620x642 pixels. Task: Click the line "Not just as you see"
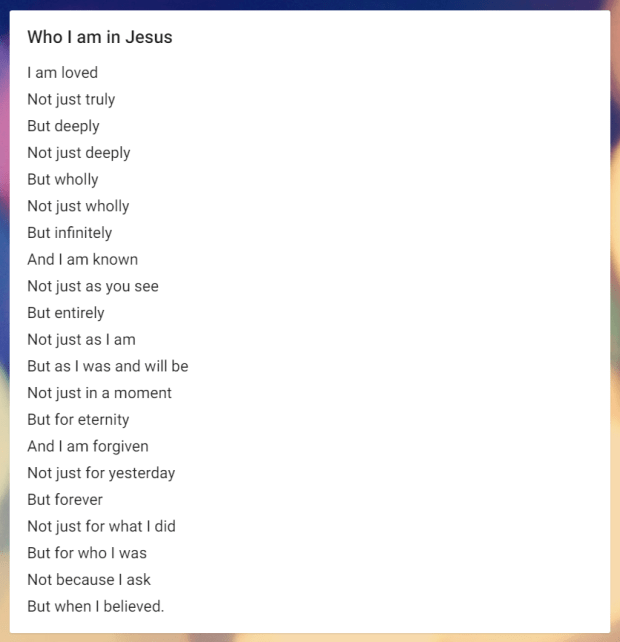click(93, 286)
